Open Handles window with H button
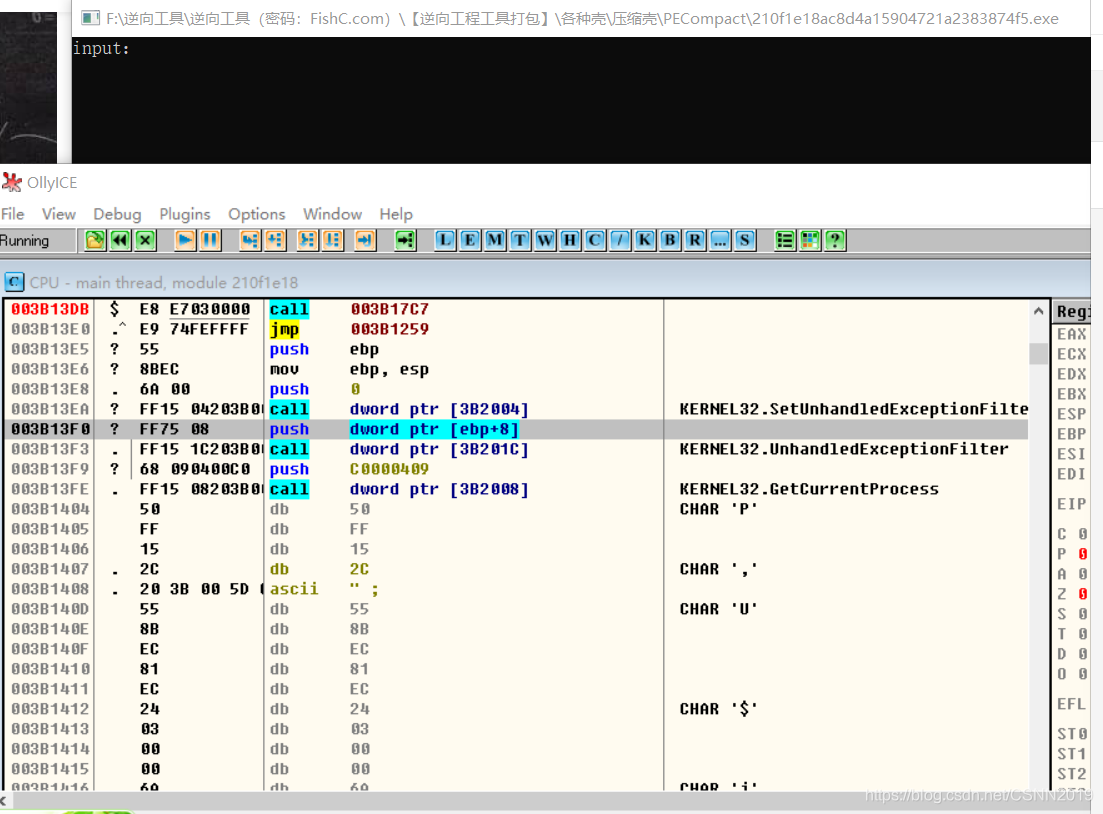 point(570,241)
